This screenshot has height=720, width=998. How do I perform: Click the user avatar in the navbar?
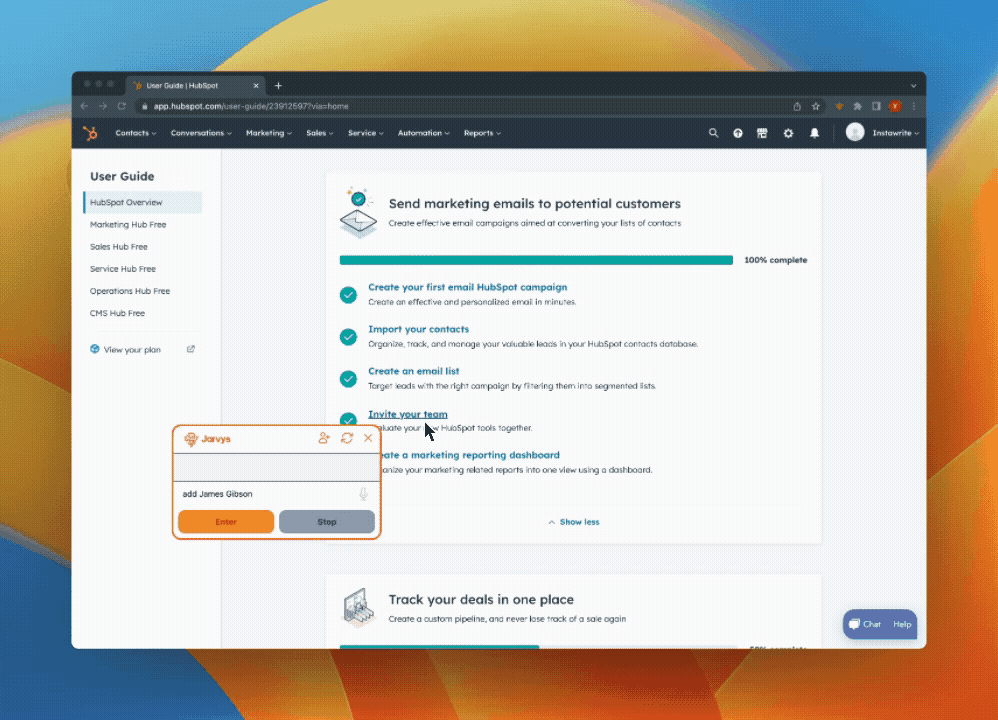tap(855, 132)
